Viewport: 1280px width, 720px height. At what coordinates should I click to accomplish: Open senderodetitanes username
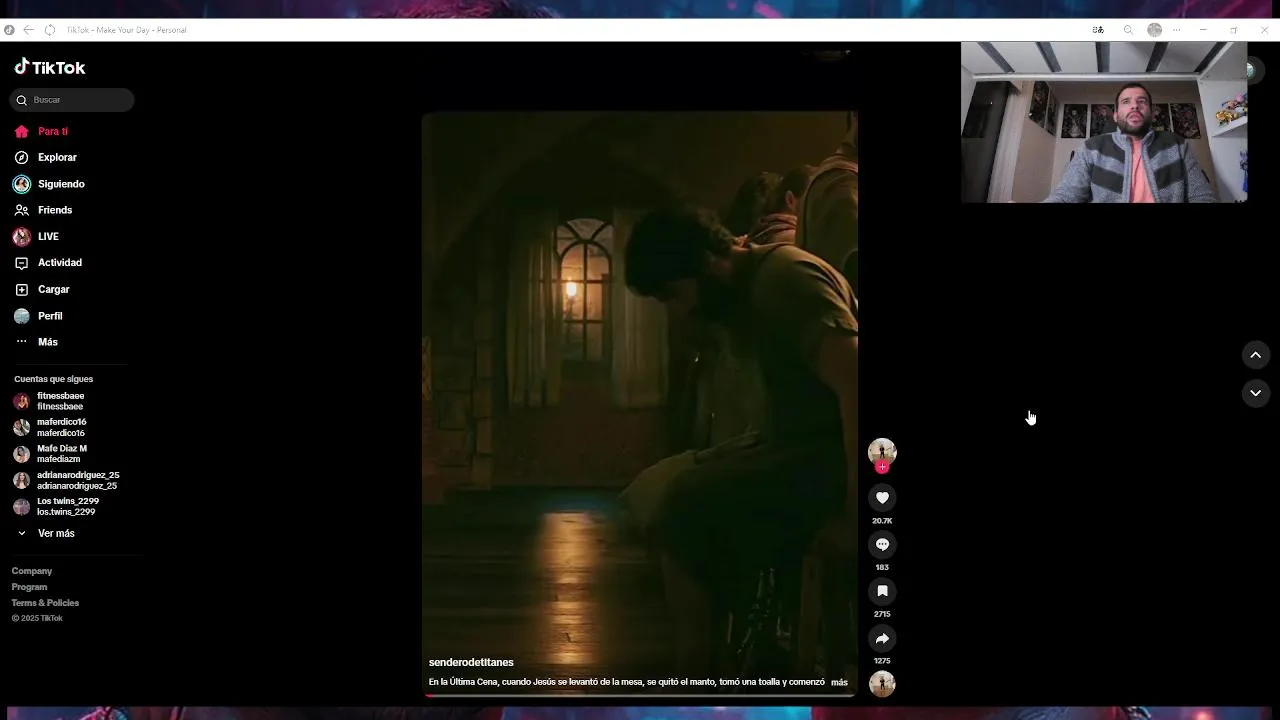471,663
